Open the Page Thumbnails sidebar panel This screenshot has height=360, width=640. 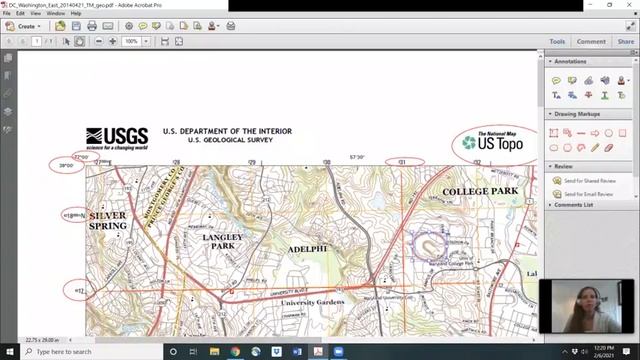pyautogui.click(x=8, y=58)
